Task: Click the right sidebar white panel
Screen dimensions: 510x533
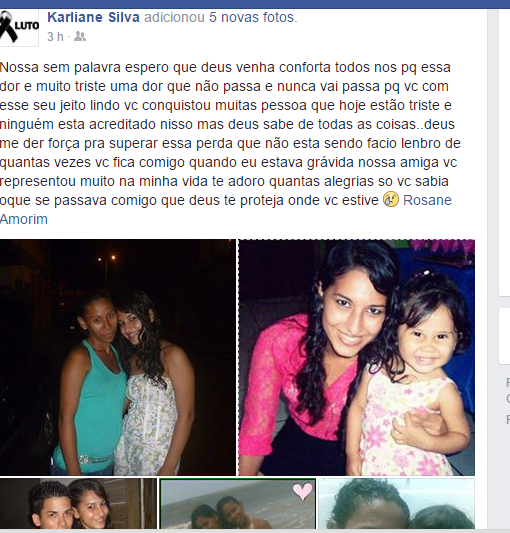Action: click(x=505, y=153)
